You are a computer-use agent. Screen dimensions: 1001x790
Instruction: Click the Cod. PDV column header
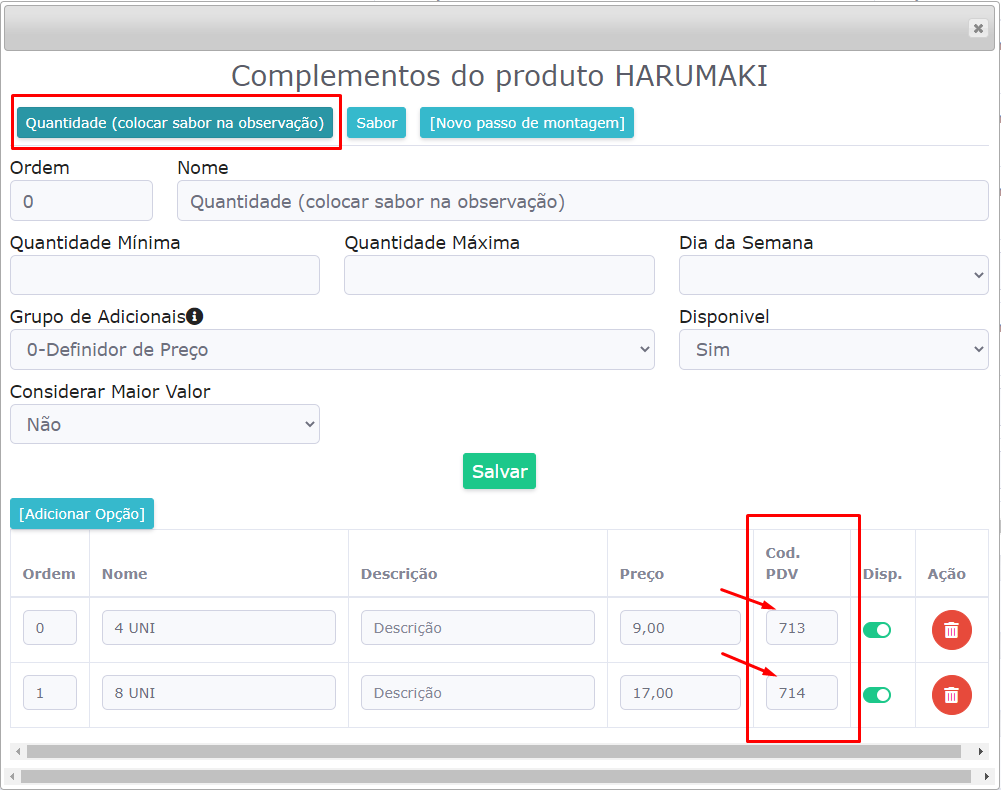[783, 563]
